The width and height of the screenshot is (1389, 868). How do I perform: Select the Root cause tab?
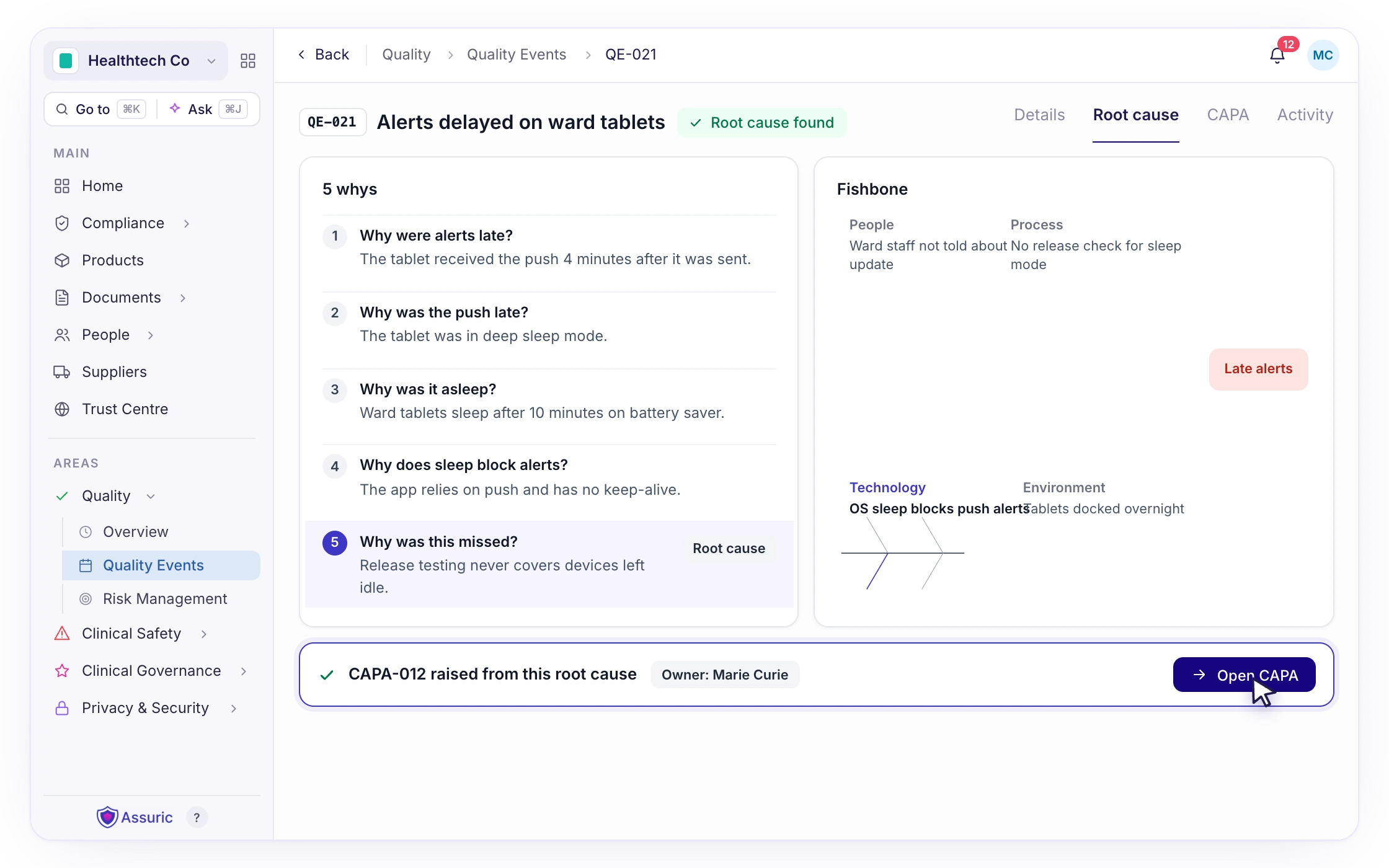pos(1135,115)
